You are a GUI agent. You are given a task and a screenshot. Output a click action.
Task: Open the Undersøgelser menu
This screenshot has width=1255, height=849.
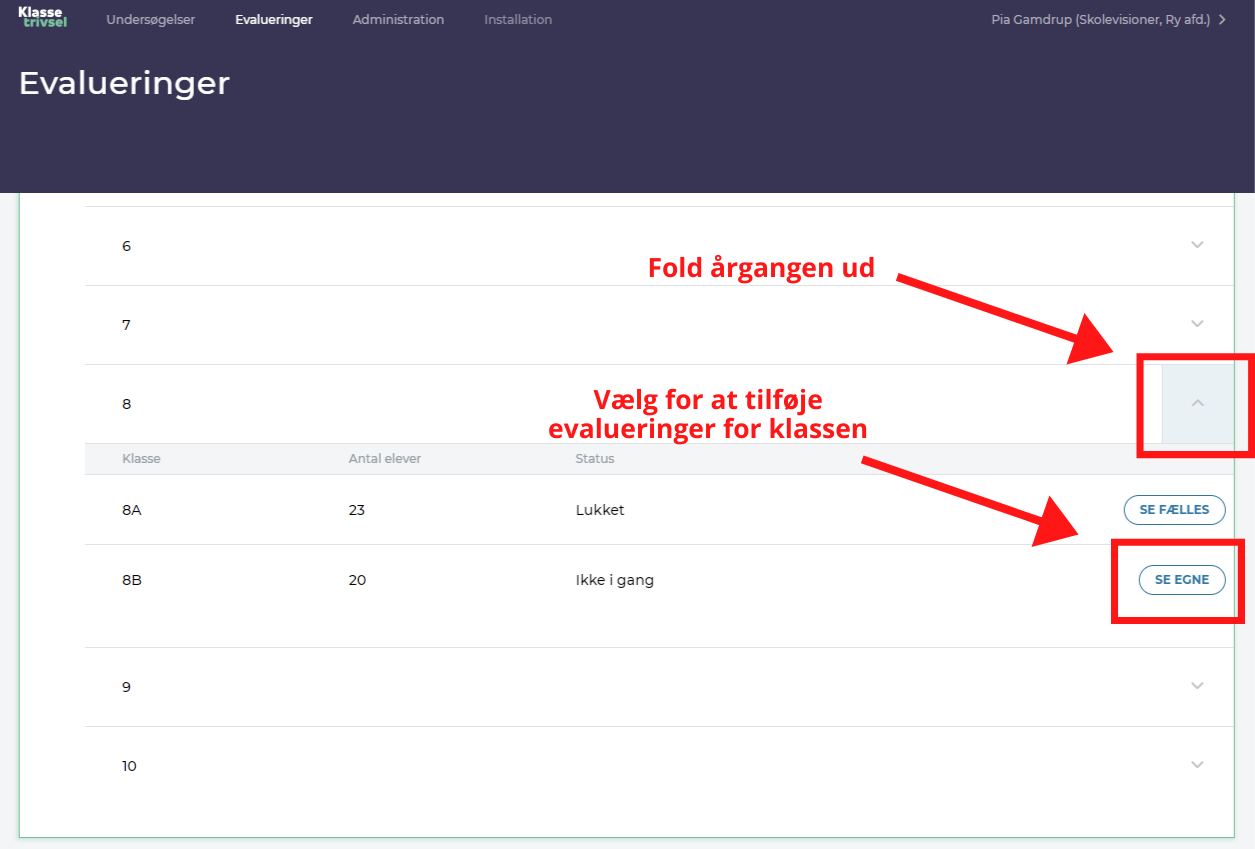[x=151, y=19]
